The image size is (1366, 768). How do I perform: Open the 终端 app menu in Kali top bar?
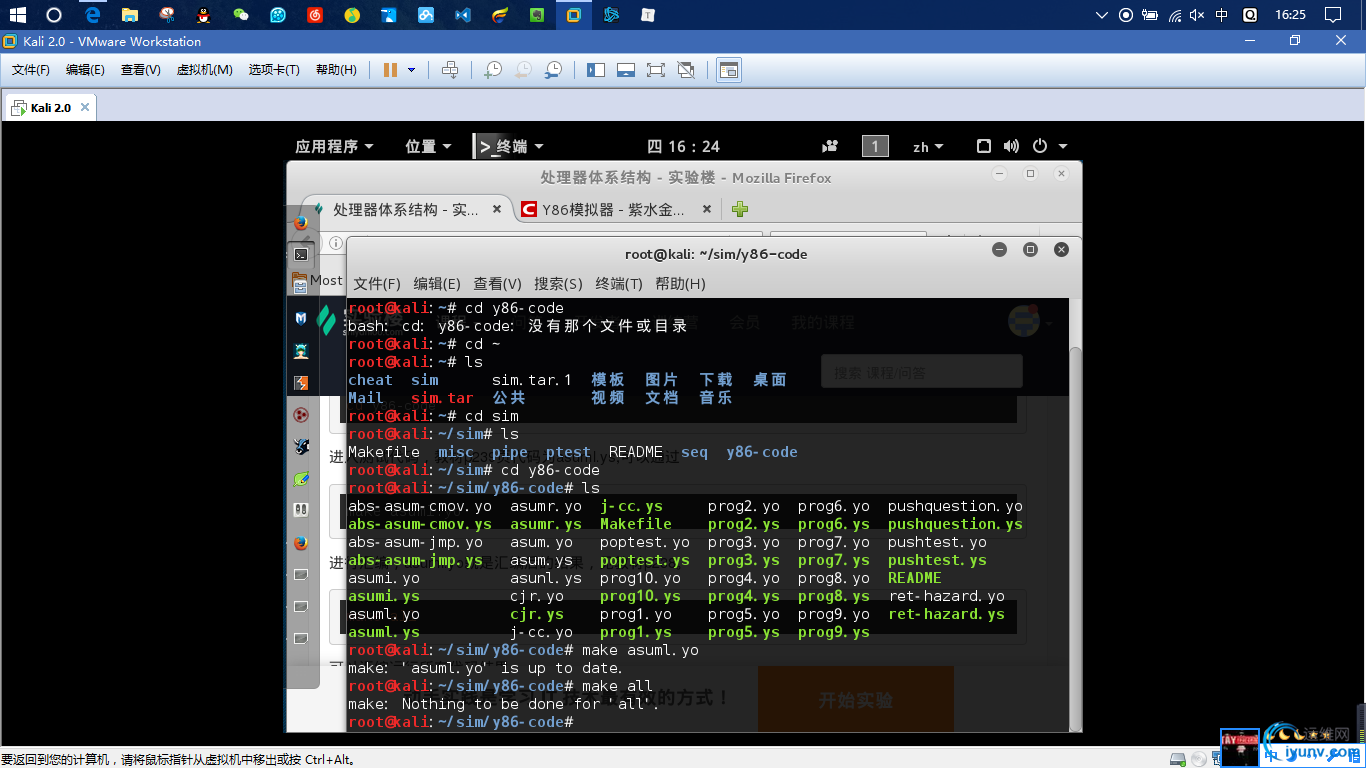tap(510, 146)
